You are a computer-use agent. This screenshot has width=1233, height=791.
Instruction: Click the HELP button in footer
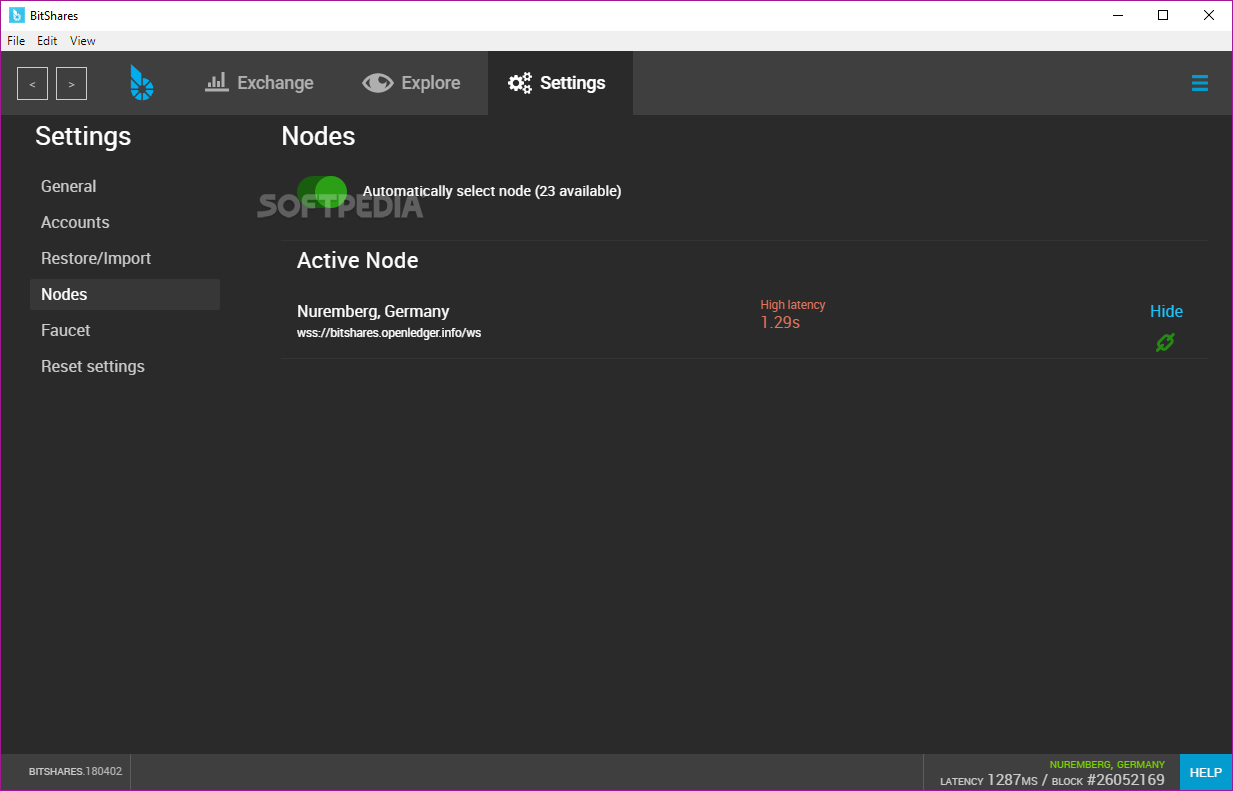point(1206,772)
